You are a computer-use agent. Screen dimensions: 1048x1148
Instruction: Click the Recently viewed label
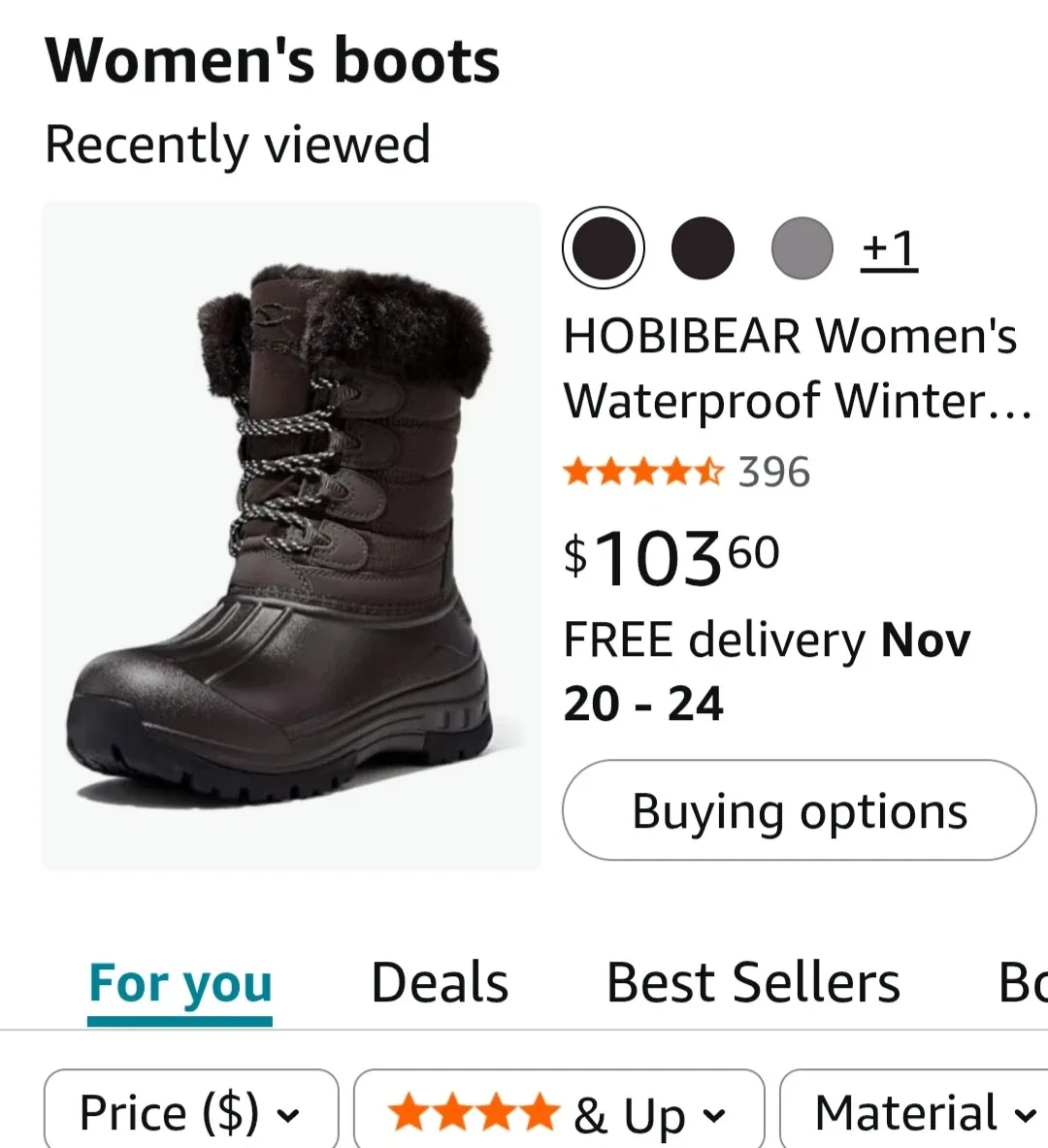(x=238, y=145)
